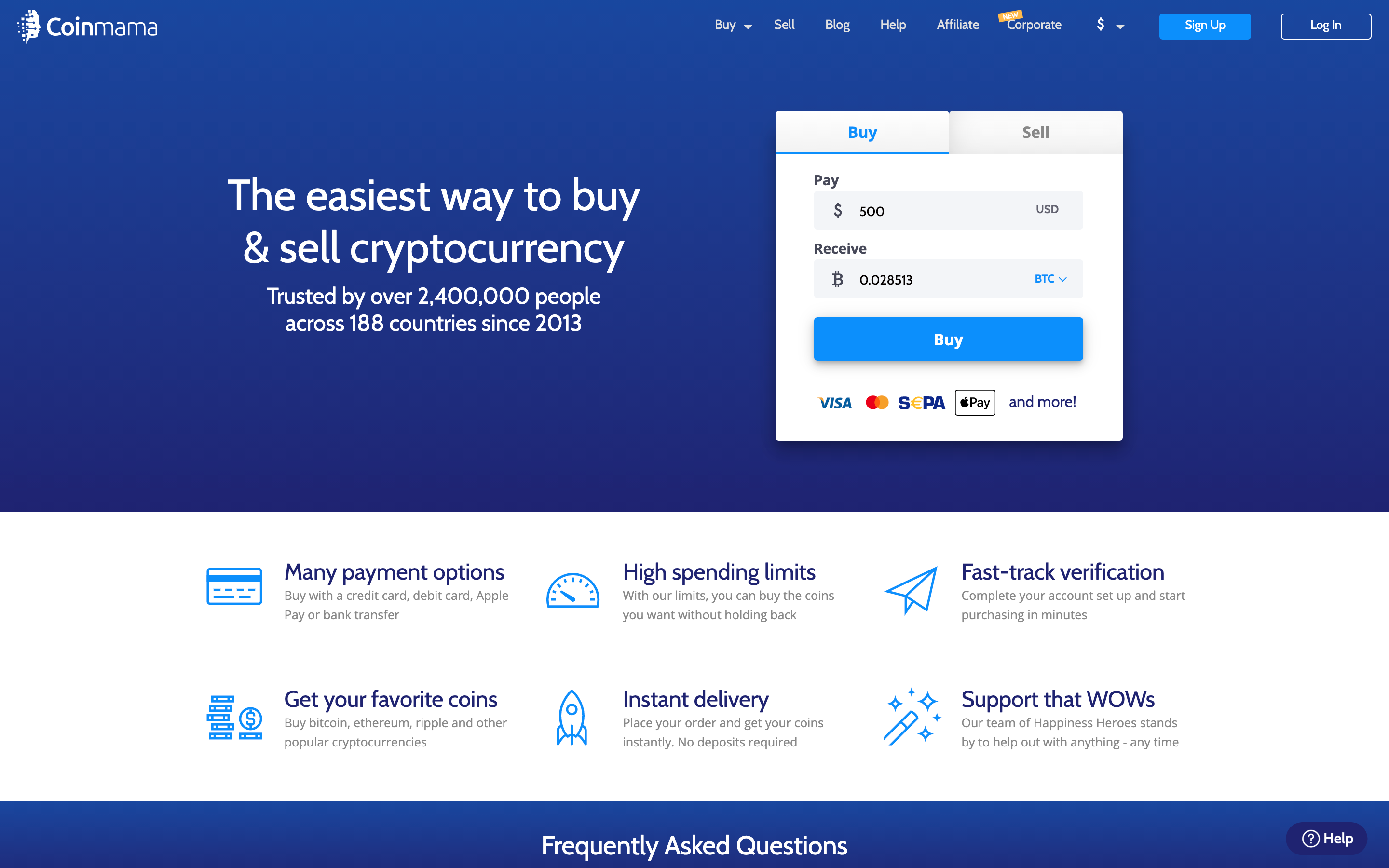Viewport: 1389px width, 868px height.
Task: Click the Mastercard payment icon
Action: point(876,401)
